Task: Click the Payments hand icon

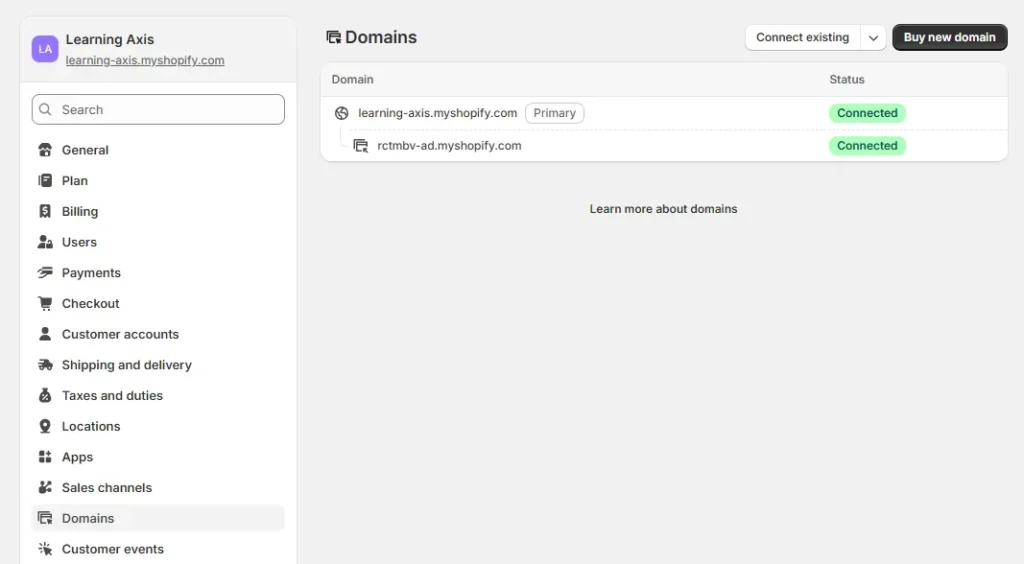Action: [x=45, y=273]
